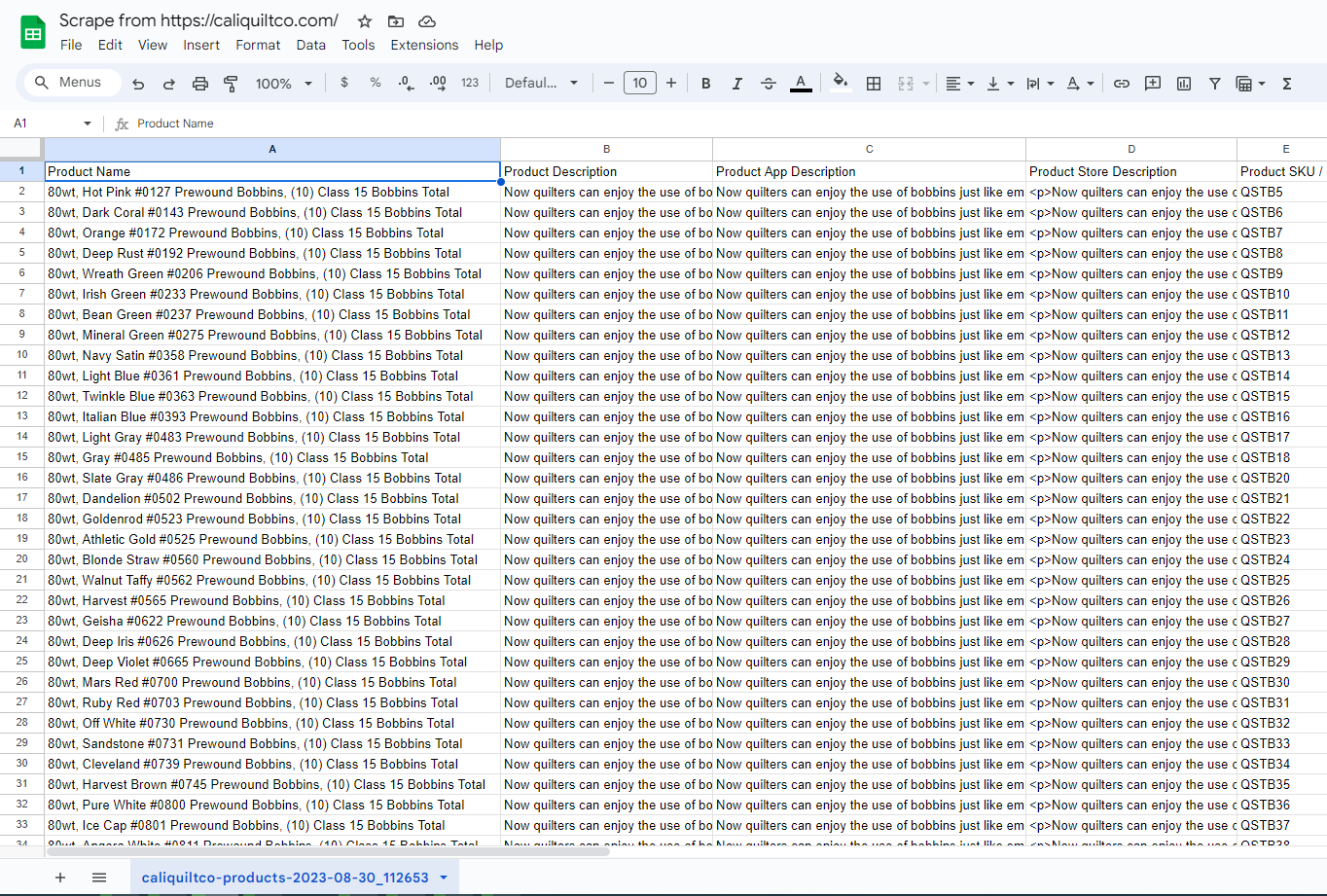Click the Print icon
This screenshot has height=896, width=1327.
tap(200, 84)
